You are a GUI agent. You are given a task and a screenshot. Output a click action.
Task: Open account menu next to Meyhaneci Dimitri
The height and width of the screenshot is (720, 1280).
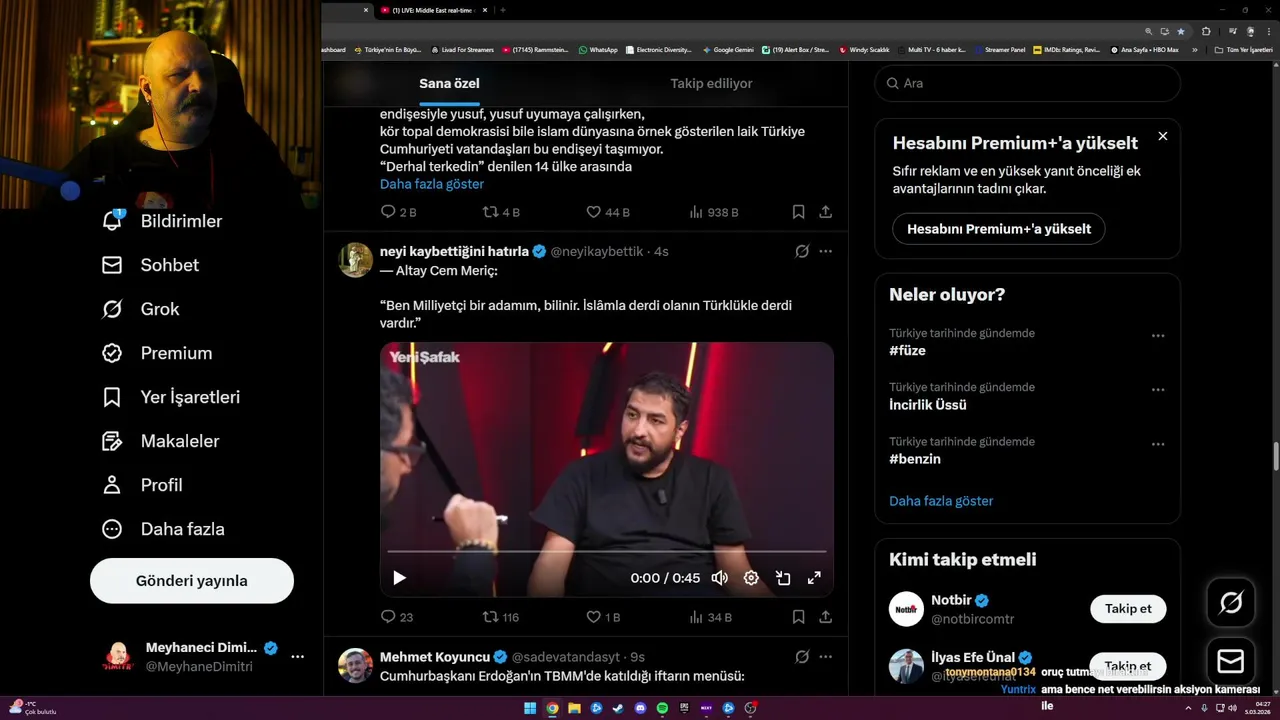click(297, 657)
